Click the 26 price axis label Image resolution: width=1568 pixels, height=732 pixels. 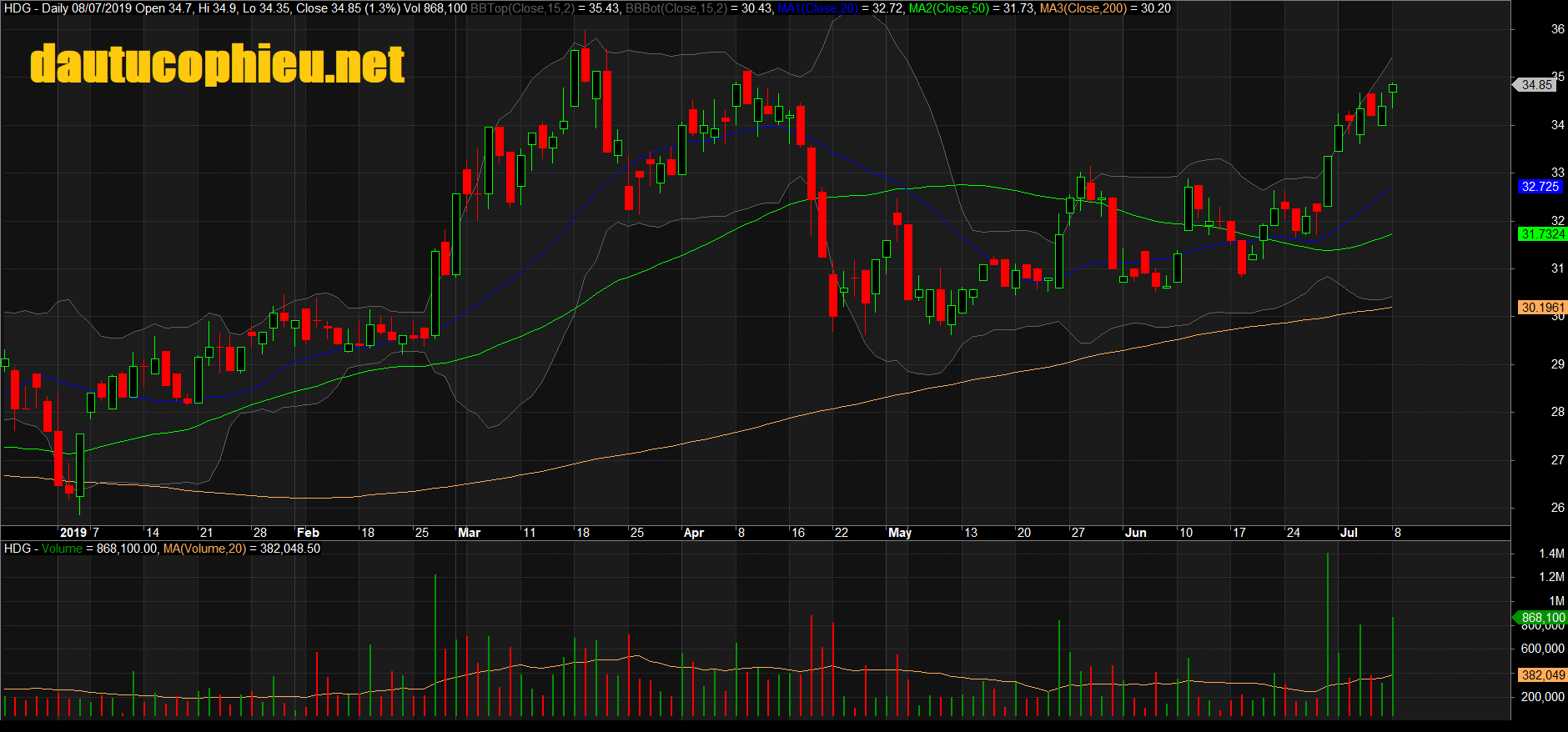tap(1557, 508)
